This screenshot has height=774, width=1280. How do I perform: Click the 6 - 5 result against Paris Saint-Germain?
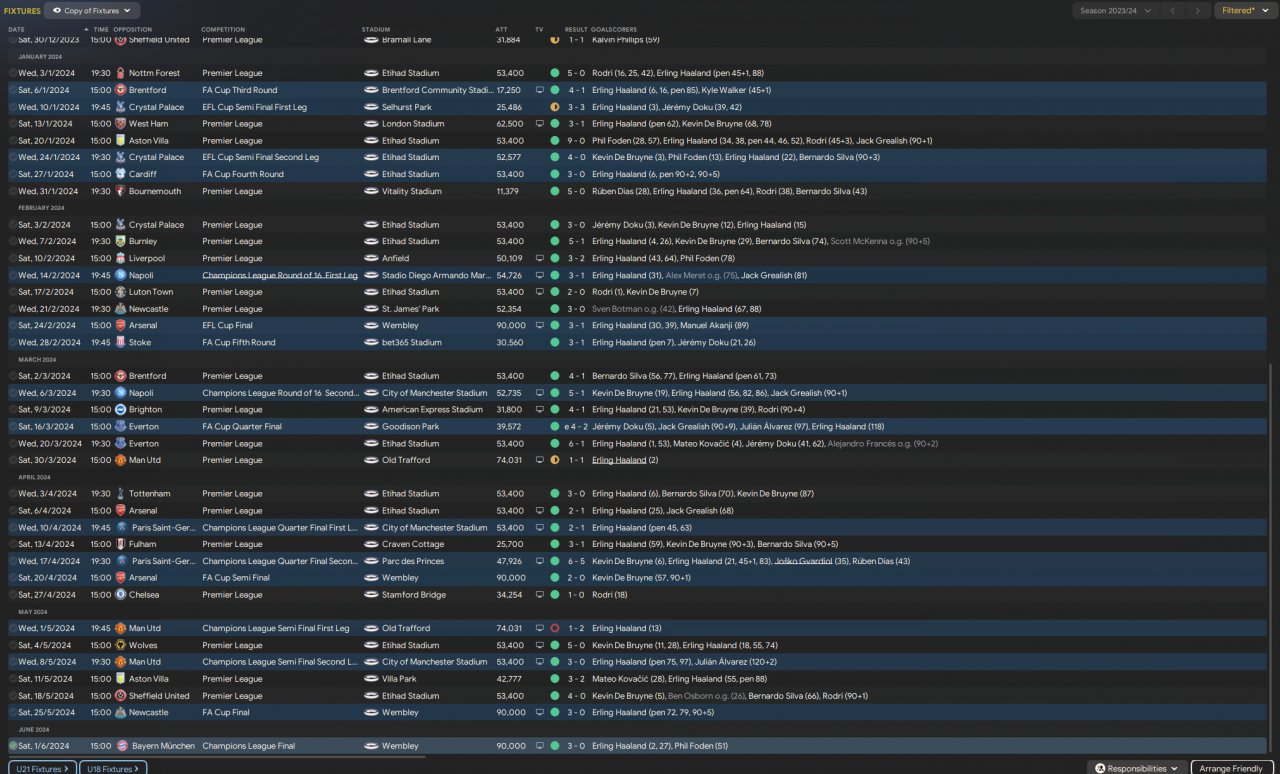click(x=576, y=561)
